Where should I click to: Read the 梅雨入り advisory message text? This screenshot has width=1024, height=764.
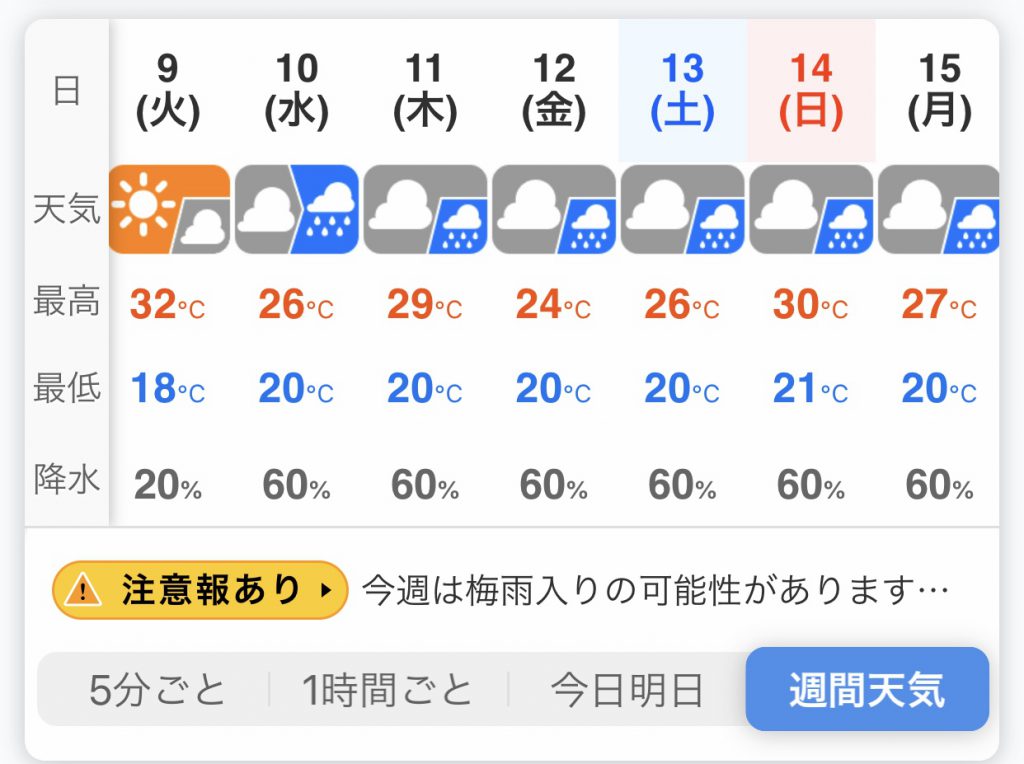coord(654,591)
